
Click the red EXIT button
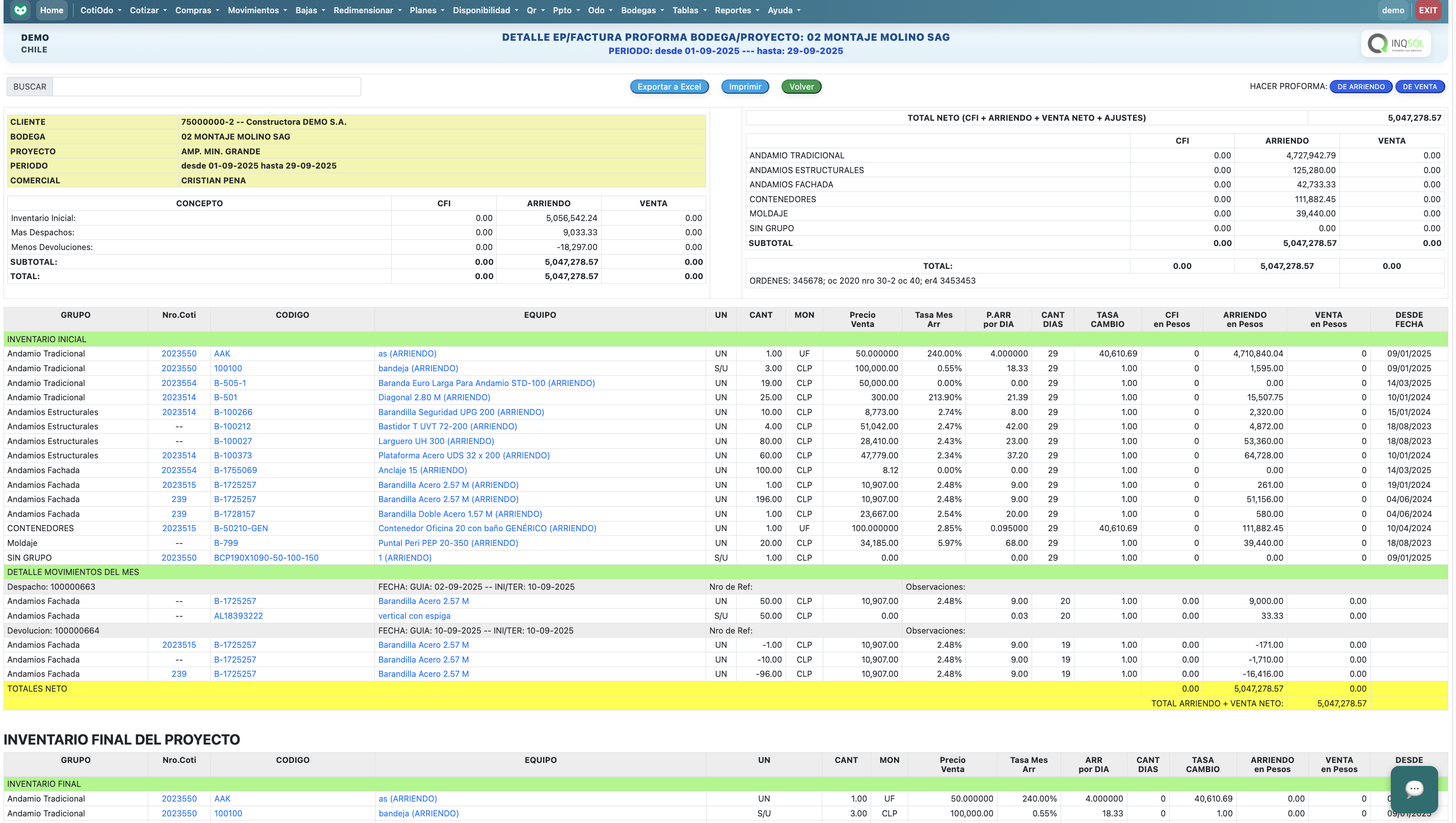pos(1427,10)
